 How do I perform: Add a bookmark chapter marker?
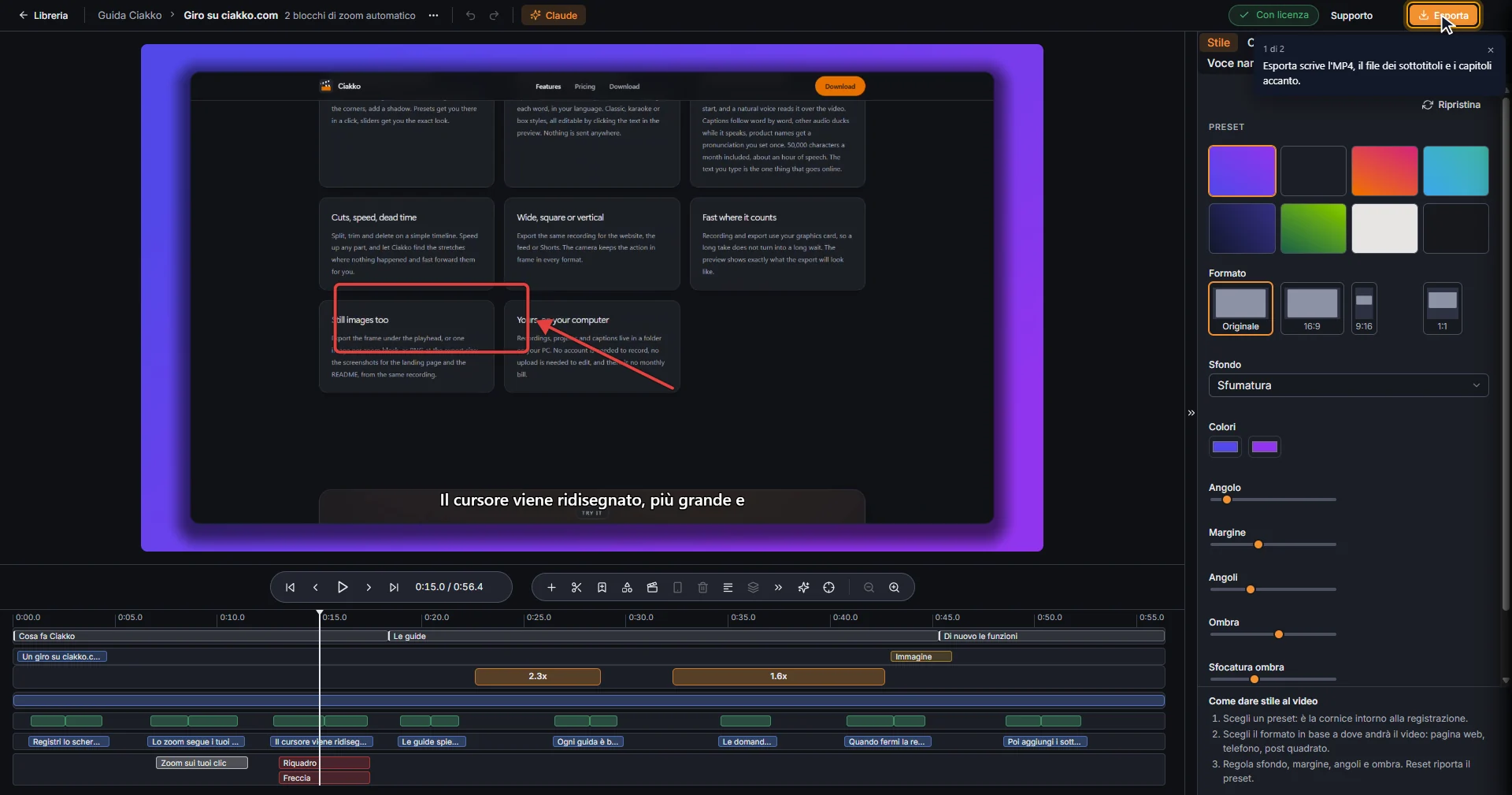tap(602, 587)
